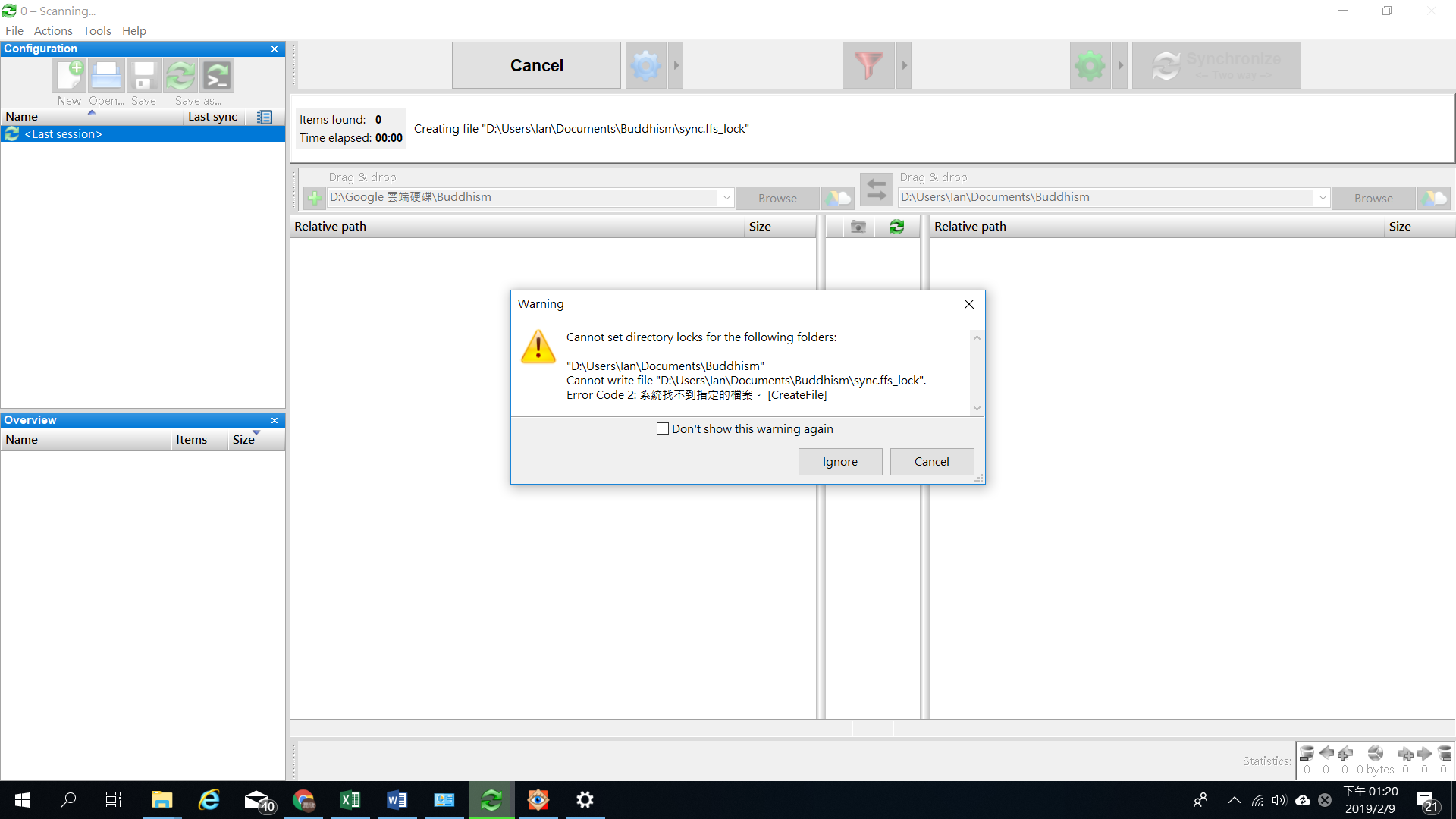Open the Help menu
1456x819 pixels.
click(x=134, y=30)
